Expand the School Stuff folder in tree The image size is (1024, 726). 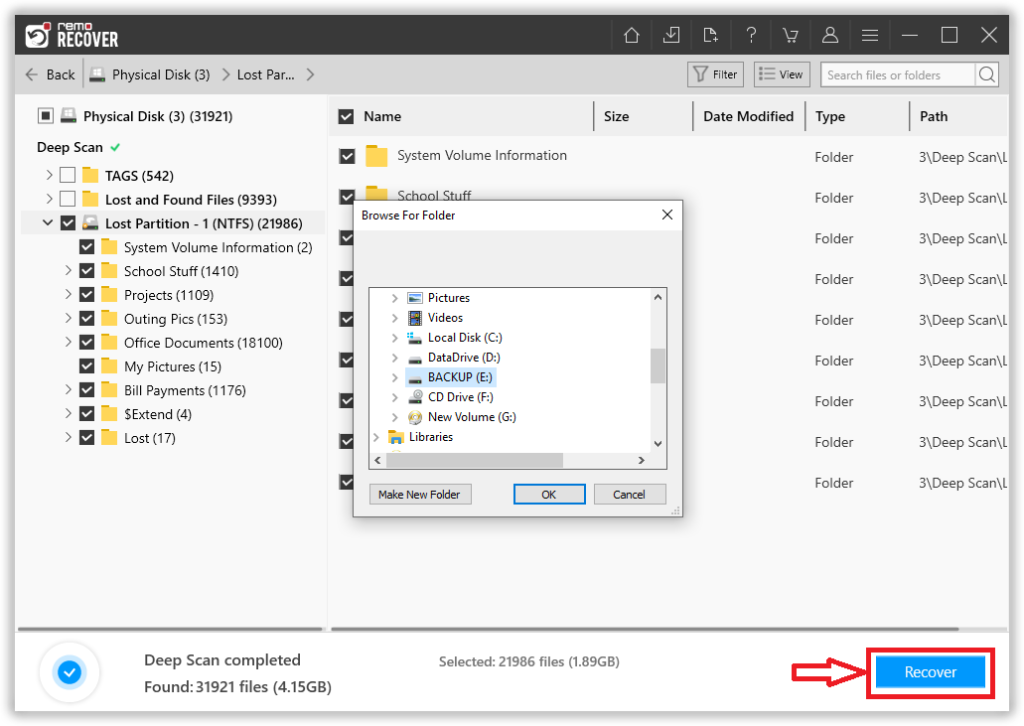click(x=68, y=270)
